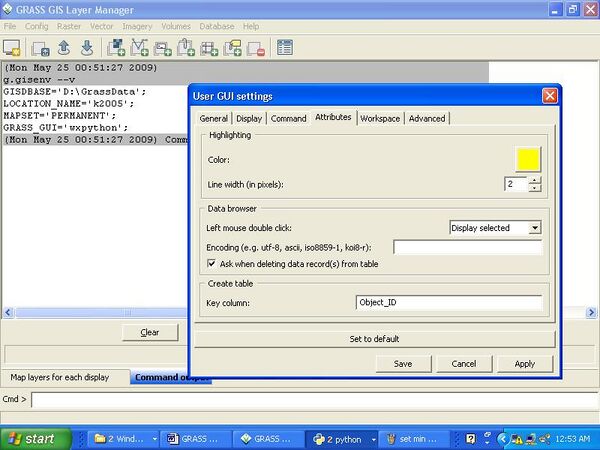Open the File menu
The width and height of the screenshot is (600, 450).
10,26
